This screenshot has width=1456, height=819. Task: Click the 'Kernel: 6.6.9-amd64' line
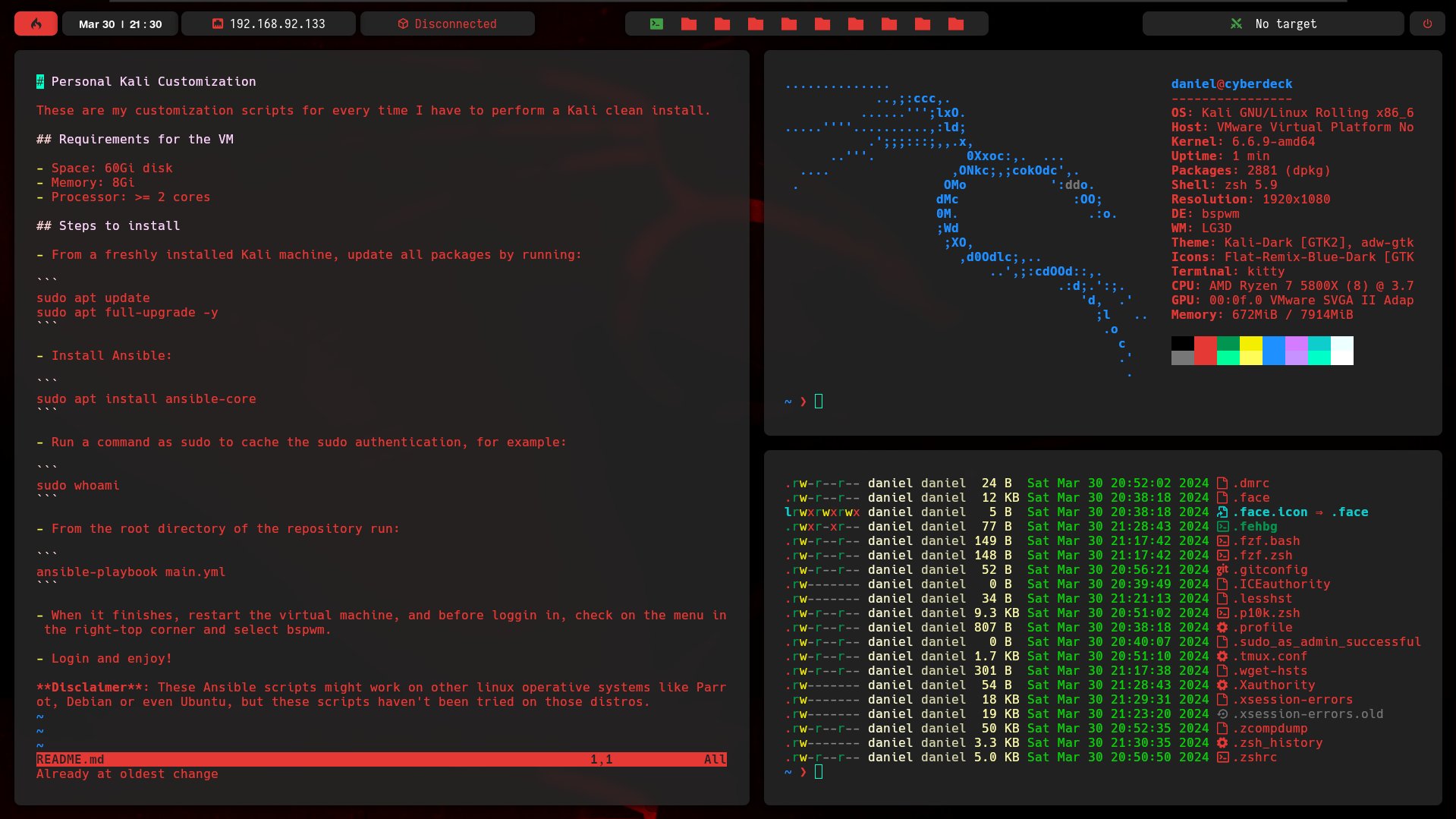pos(1244,141)
